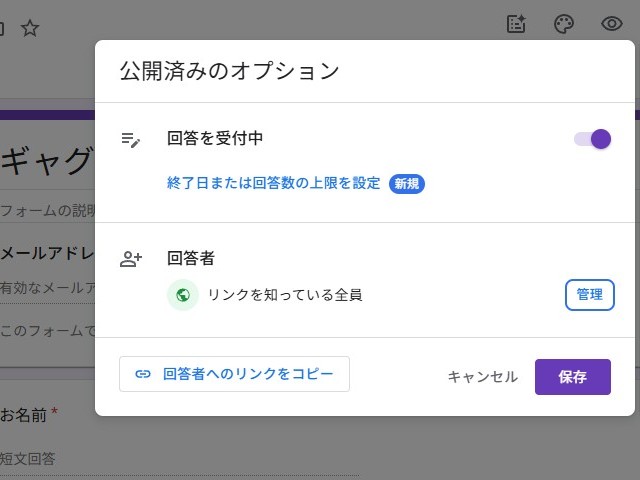Click the 新規 badge
The image size is (640, 480).
coord(407,184)
